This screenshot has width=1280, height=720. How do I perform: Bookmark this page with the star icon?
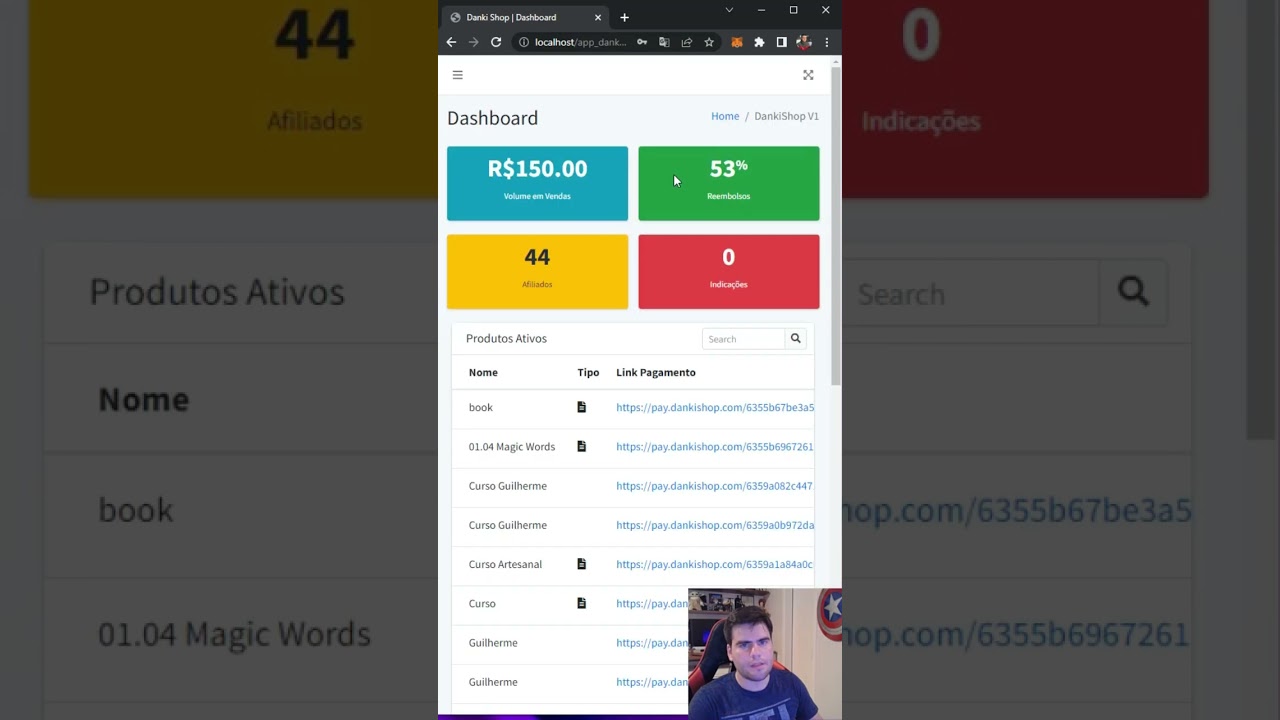click(x=709, y=42)
